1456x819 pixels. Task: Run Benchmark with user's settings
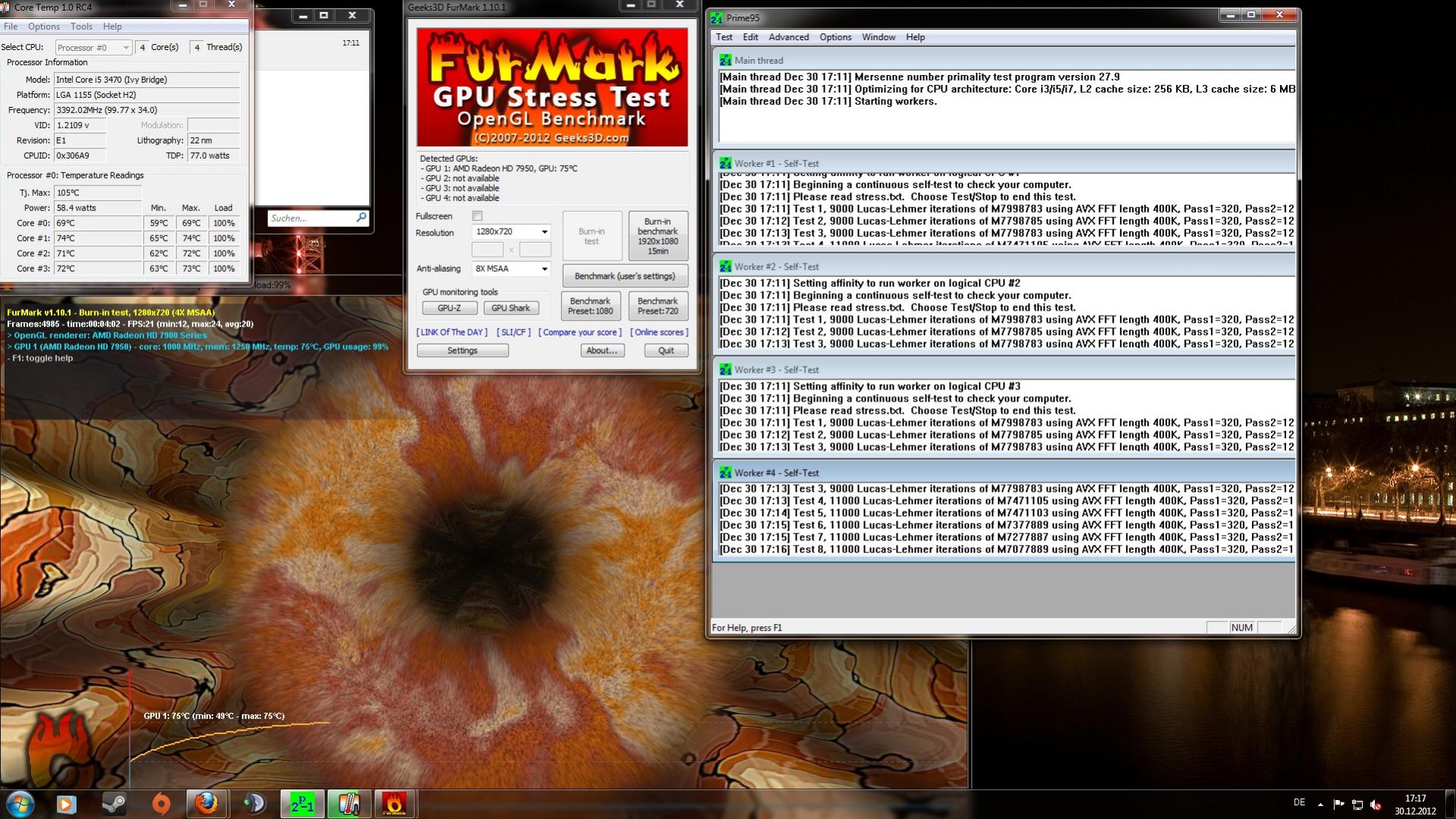pyautogui.click(x=624, y=276)
